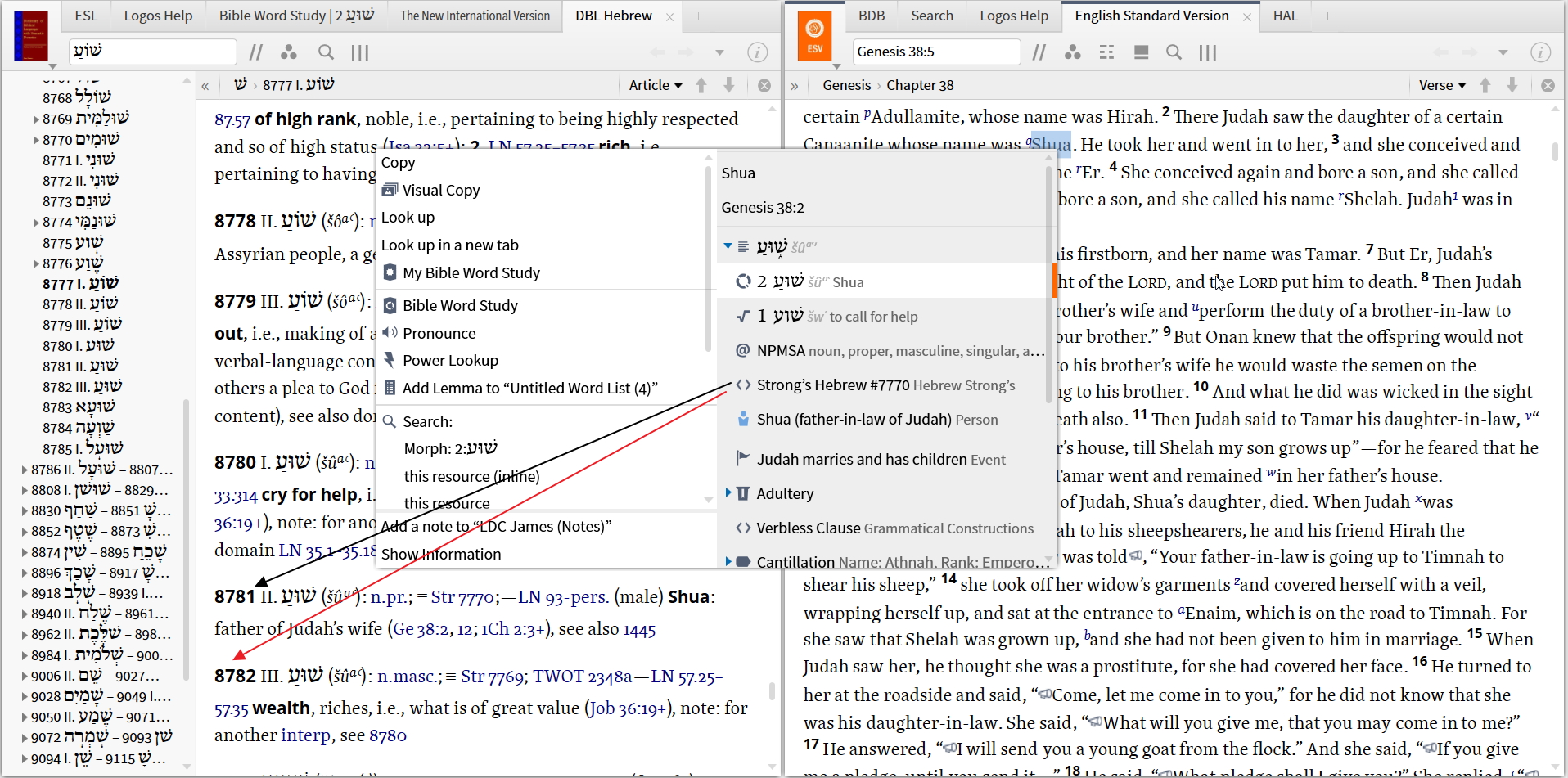The height and width of the screenshot is (778, 1568).
Task: Open history dropdown arrow in ESV toolbar
Action: click(x=1503, y=52)
